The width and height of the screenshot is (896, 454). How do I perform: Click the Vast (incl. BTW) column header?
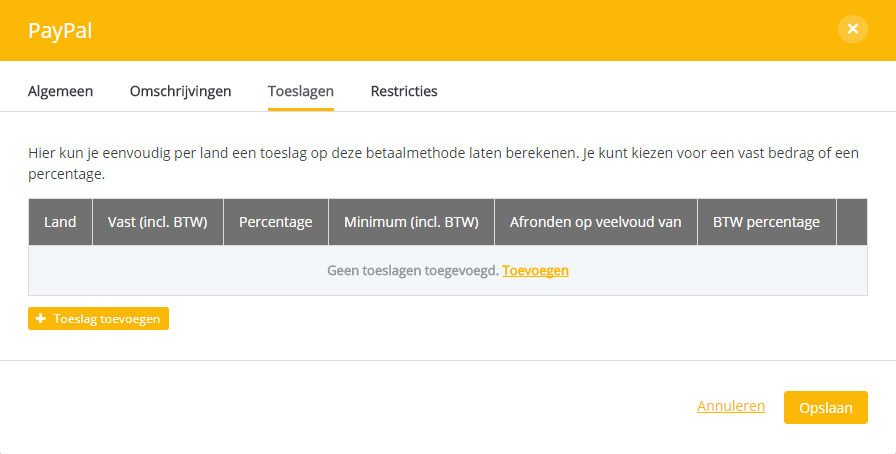point(158,222)
